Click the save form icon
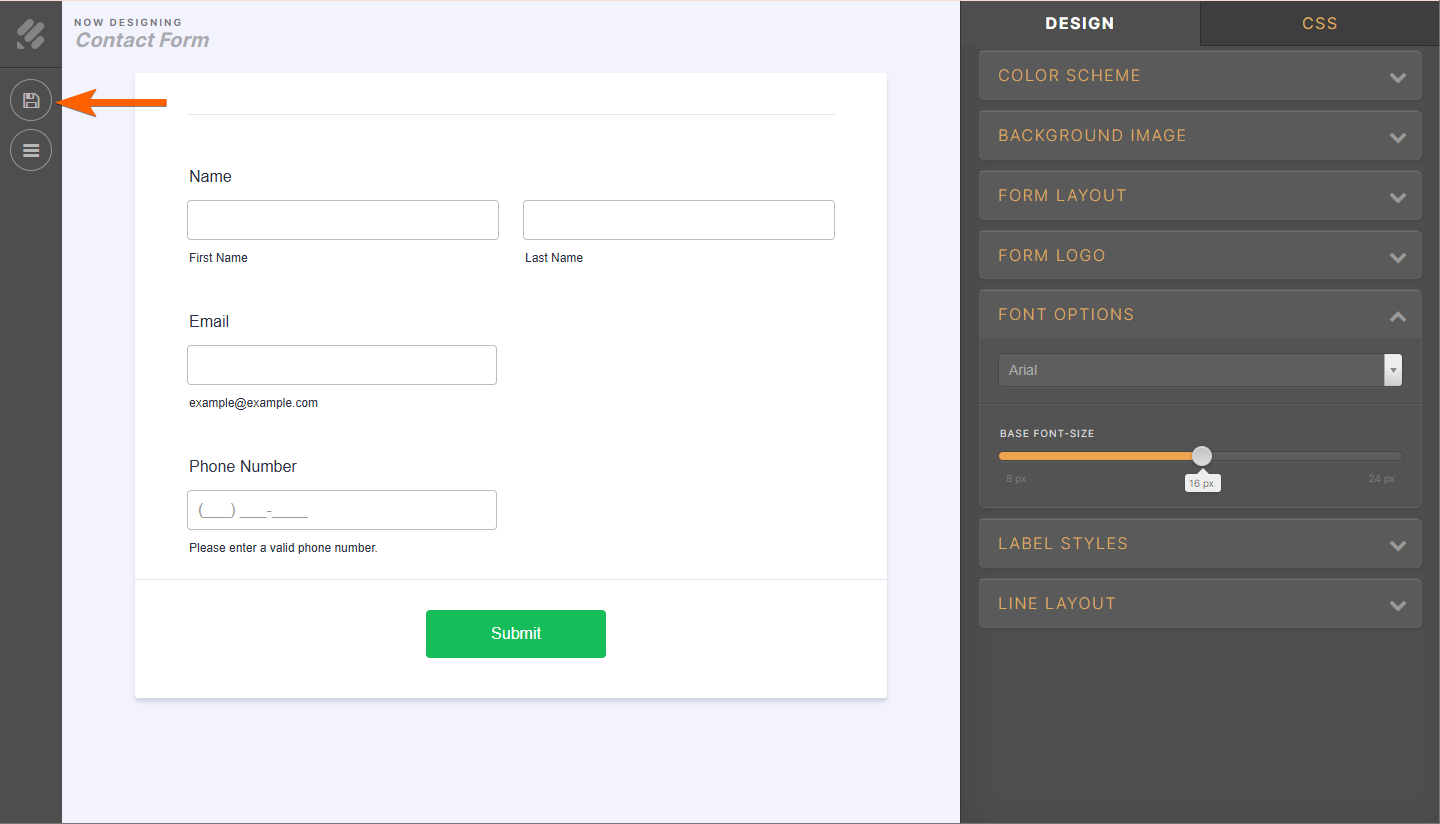1440x824 pixels. (30, 99)
